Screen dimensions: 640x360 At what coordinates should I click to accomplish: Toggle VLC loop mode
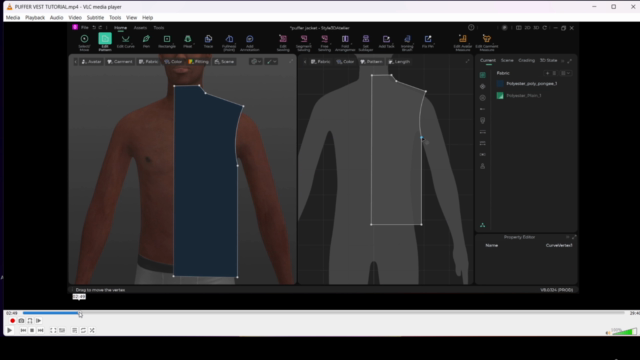click(x=83, y=330)
